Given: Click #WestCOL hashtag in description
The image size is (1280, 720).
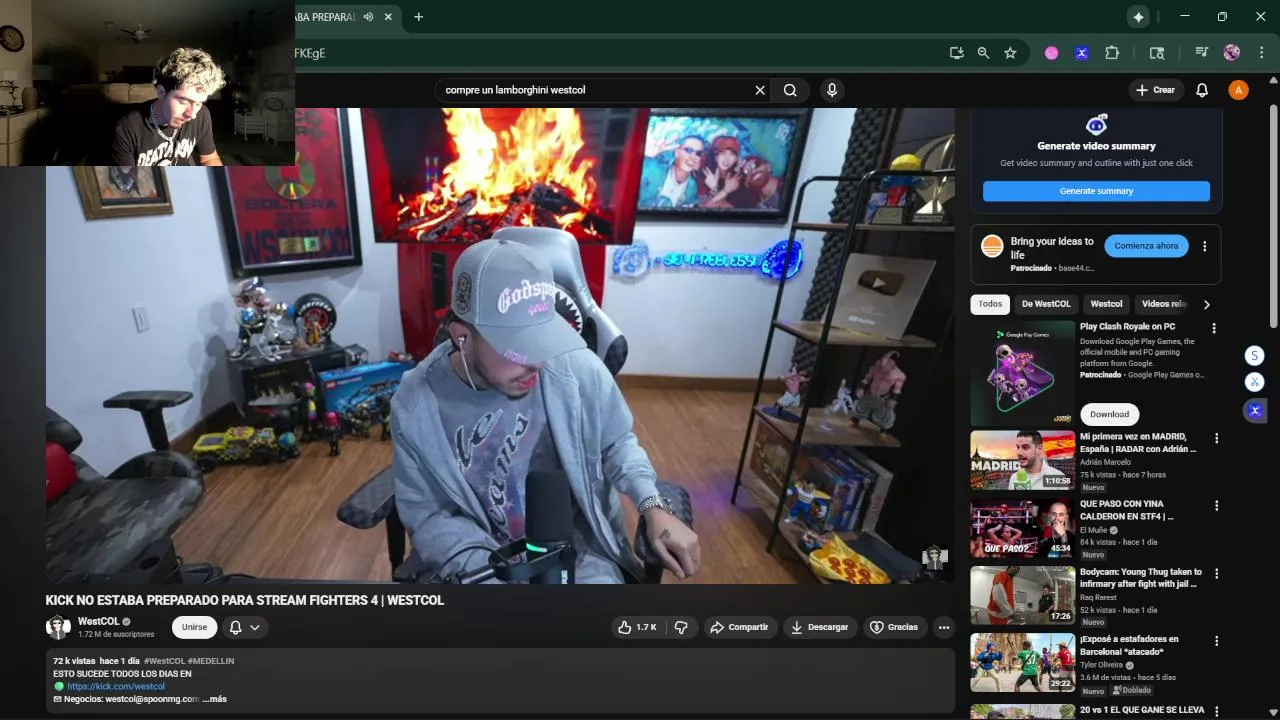Looking at the screenshot, I should click(x=164, y=661).
